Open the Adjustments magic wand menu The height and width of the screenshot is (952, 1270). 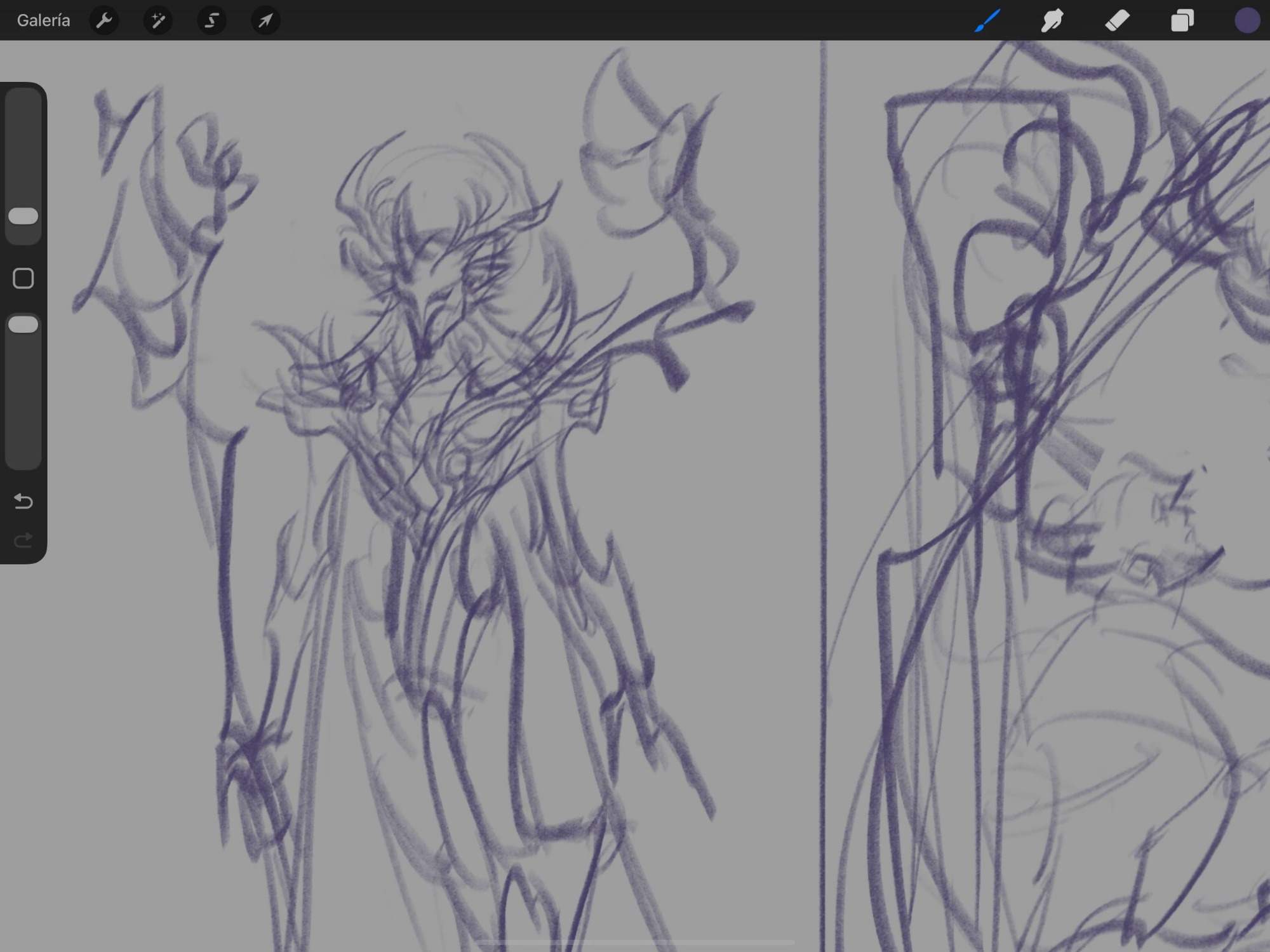[x=157, y=20]
